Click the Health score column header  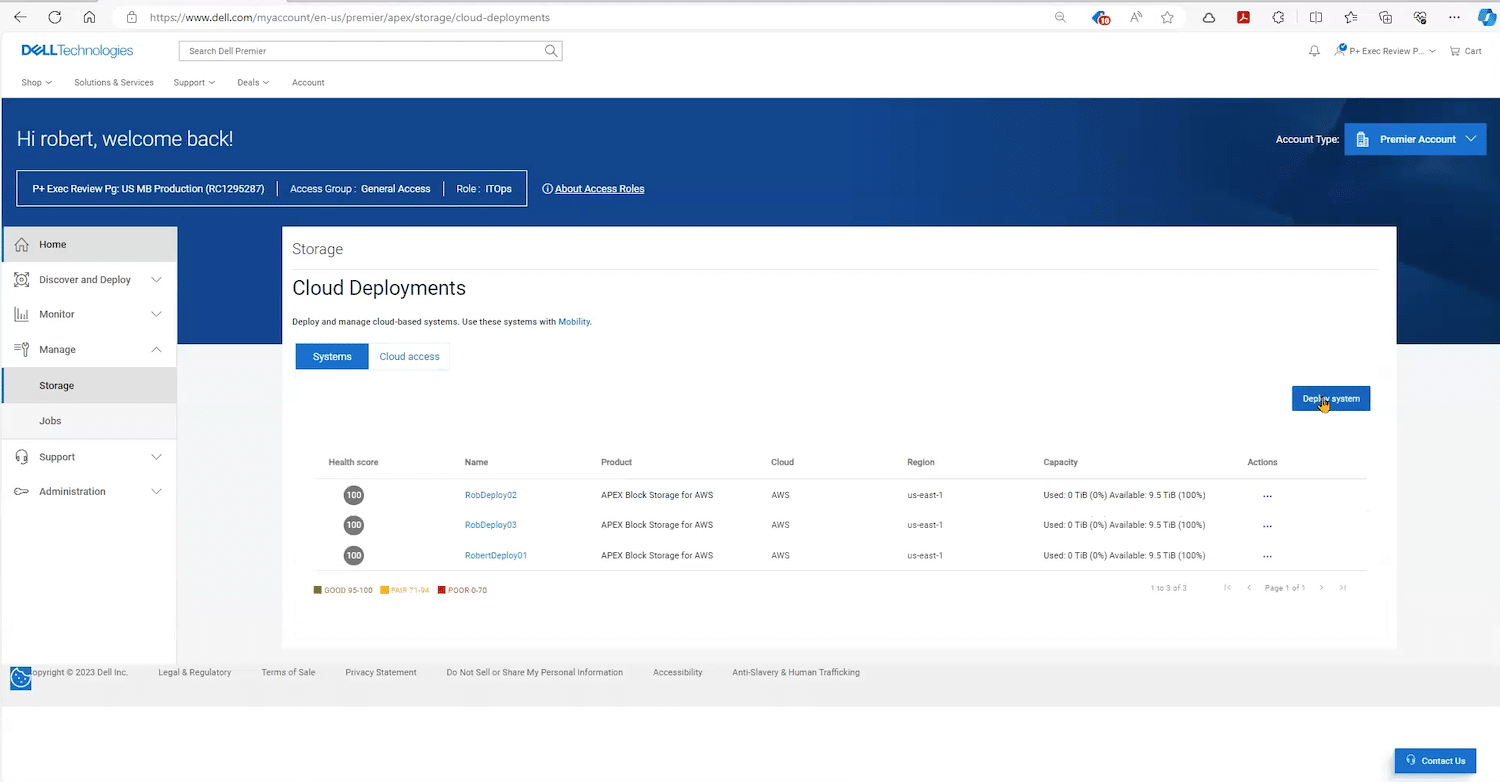tap(353, 462)
